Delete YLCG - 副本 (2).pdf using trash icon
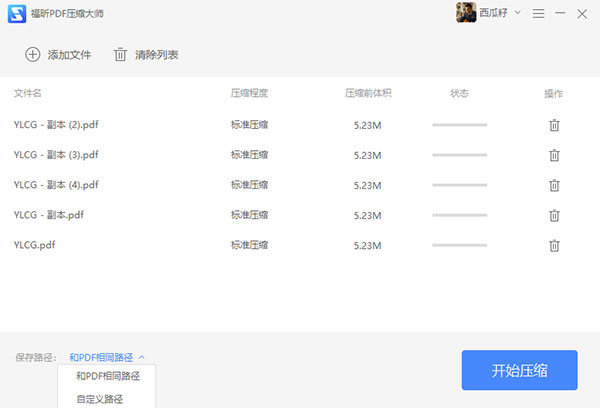Image resolution: width=600 pixels, height=408 pixels. point(554,125)
